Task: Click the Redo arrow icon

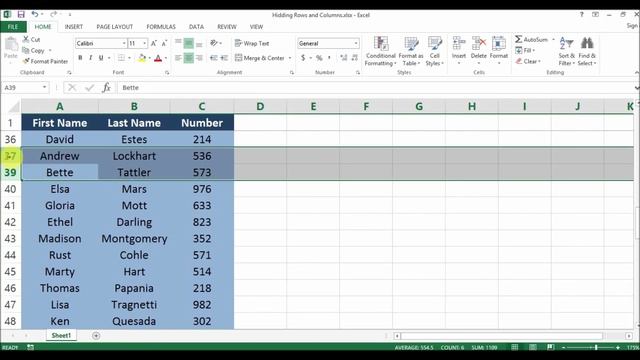Action: click(x=53, y=15)
